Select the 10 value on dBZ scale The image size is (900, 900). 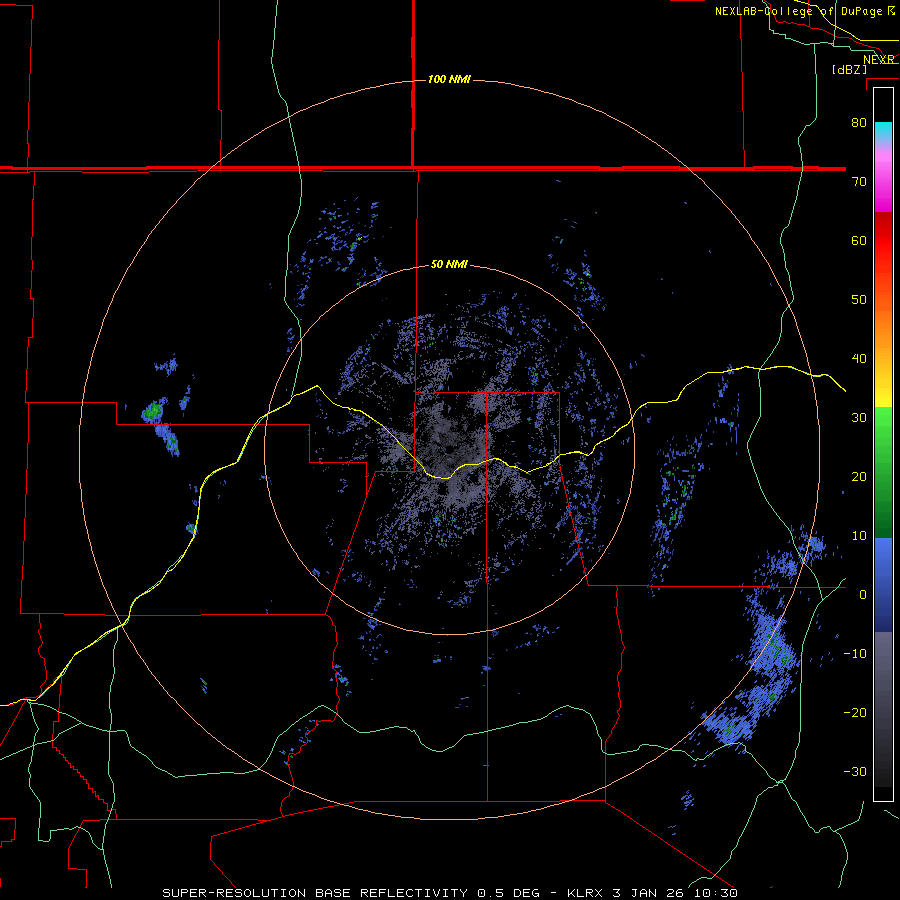tap(859, 536)
